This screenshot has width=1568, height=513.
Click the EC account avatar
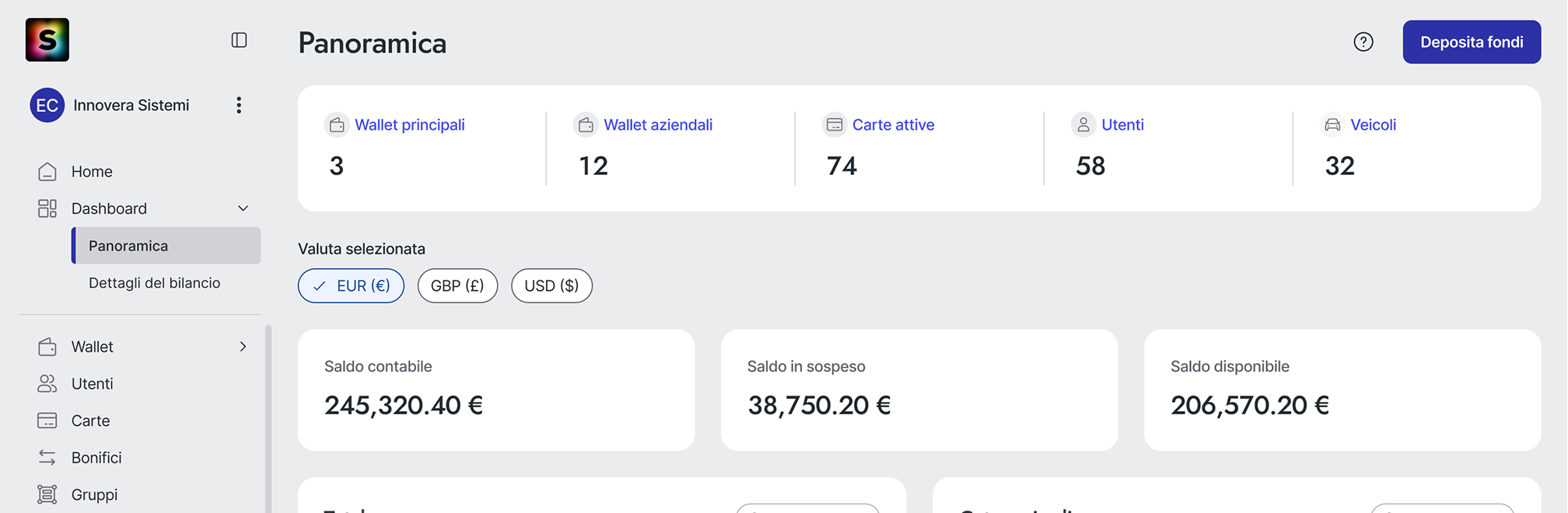(47, 105)
